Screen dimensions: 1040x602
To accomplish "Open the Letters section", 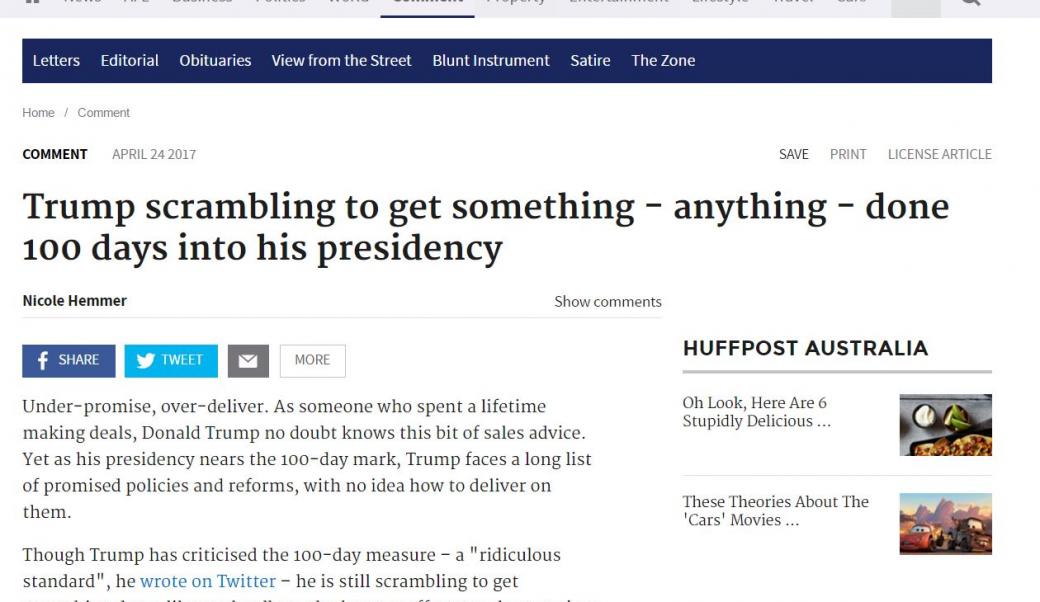I will (56, 60).
